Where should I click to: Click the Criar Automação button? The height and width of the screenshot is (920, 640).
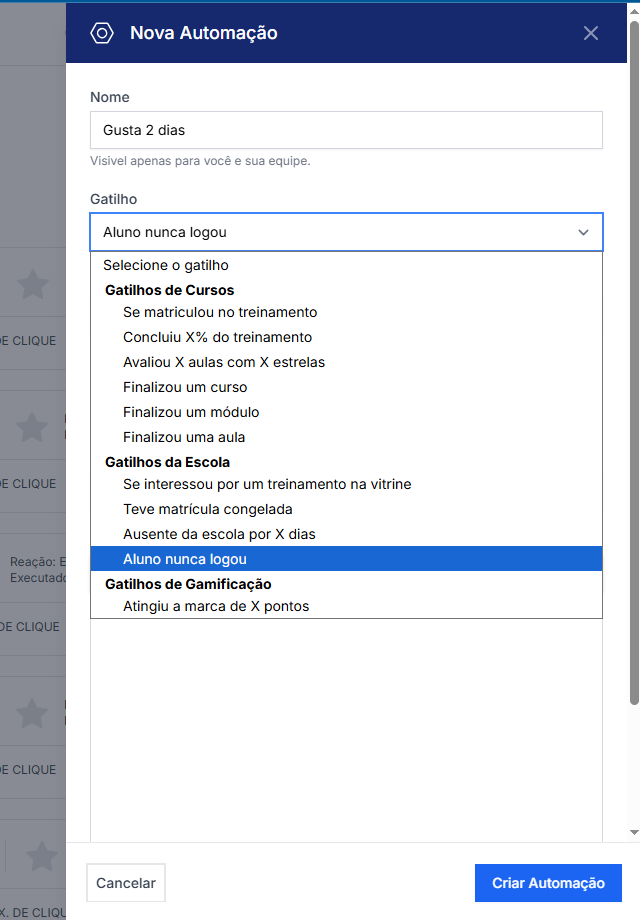[548, 883]
